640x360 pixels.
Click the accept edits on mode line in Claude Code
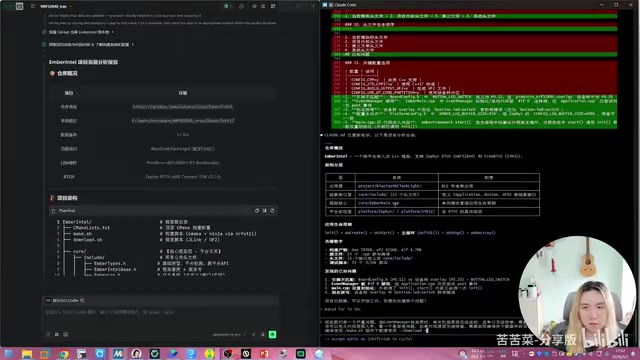coord(369,339)
